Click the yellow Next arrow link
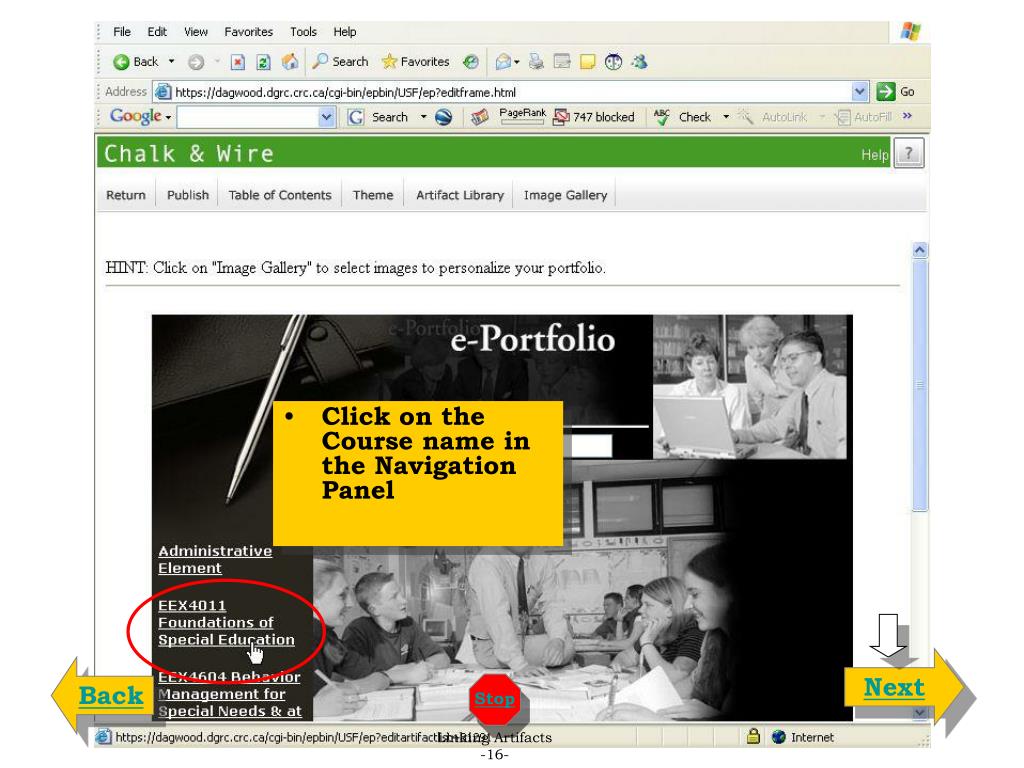Screen dimensions: 1024x768 point(894,687)
